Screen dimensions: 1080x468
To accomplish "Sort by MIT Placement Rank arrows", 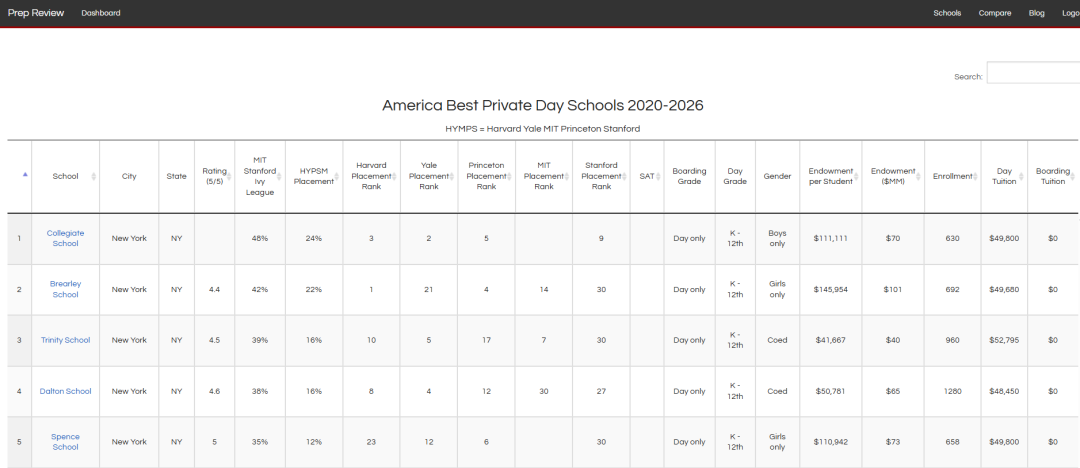I will [x=566, y=176].
